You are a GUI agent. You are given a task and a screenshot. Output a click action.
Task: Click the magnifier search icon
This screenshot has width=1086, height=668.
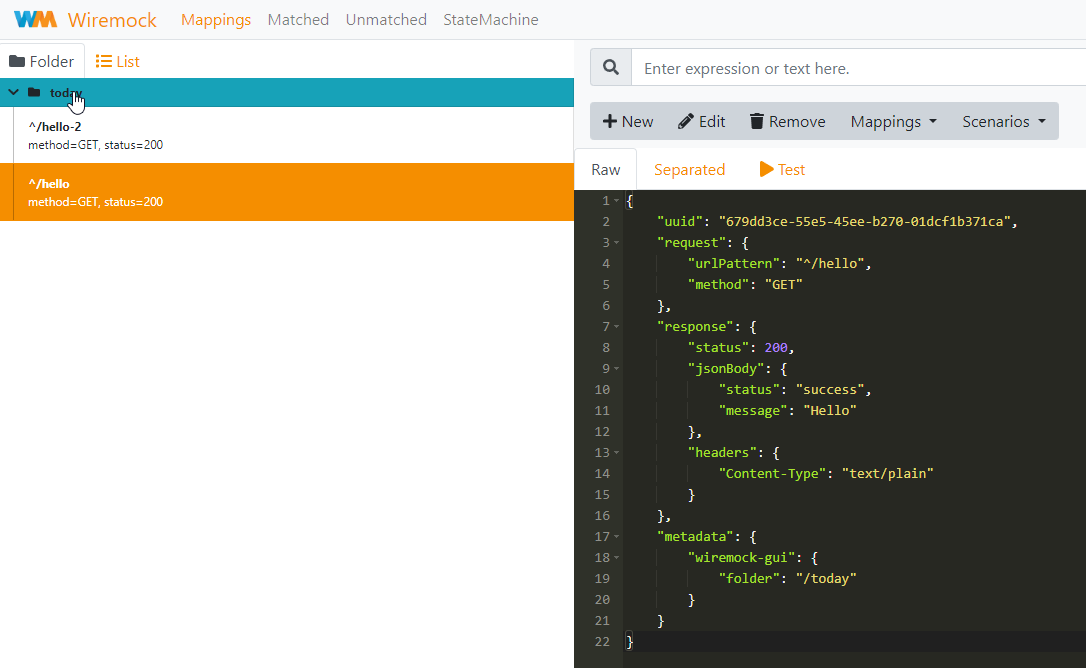pos(611,68)
